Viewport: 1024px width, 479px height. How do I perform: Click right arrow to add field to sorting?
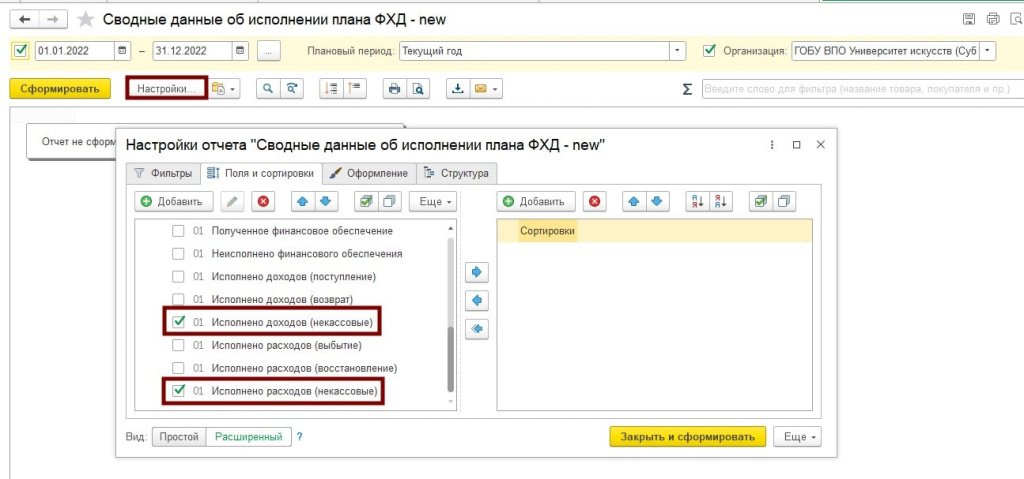477,271
